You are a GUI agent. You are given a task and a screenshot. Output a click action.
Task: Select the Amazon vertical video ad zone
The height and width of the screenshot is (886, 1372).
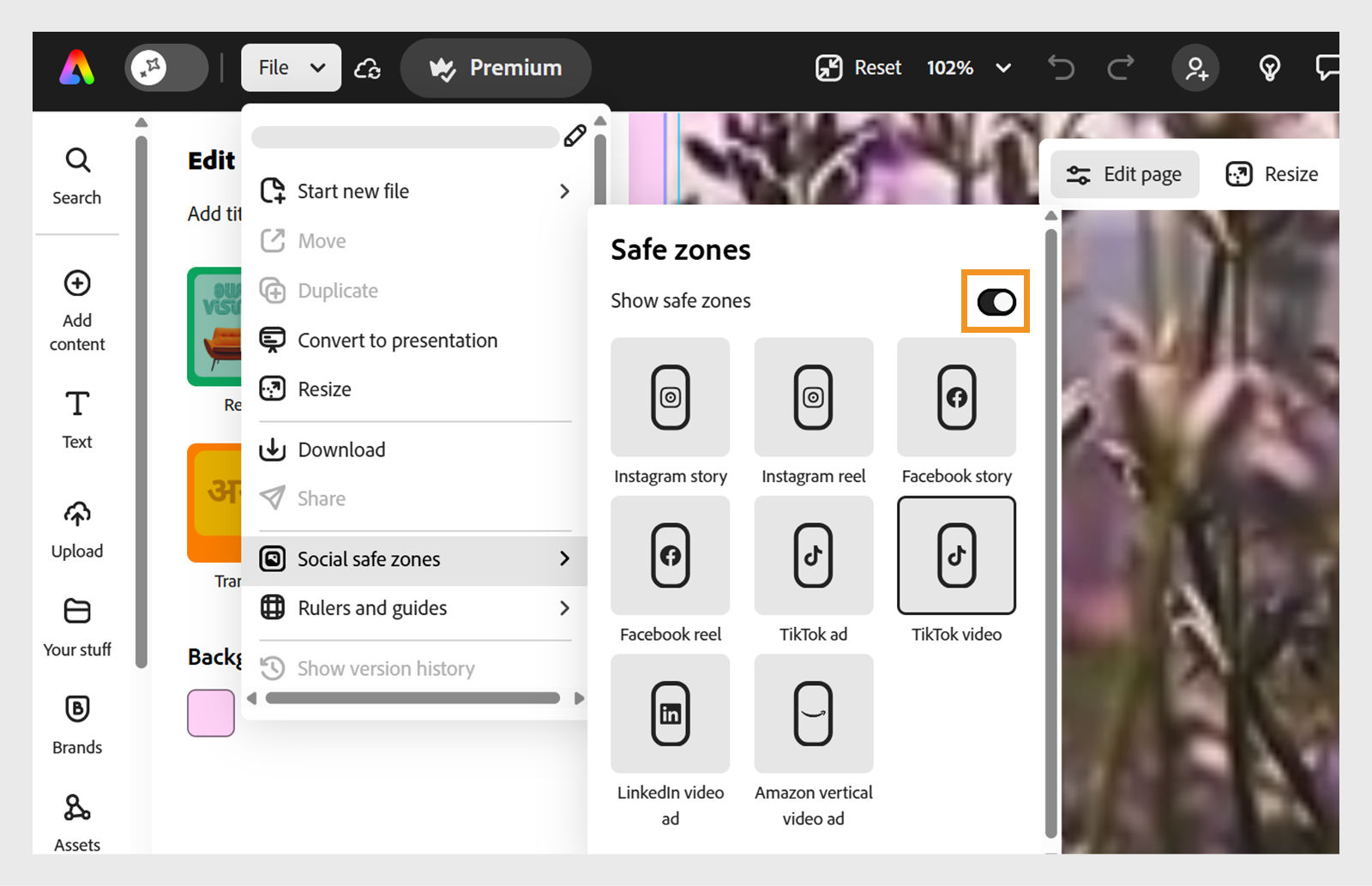pos(812,713)
